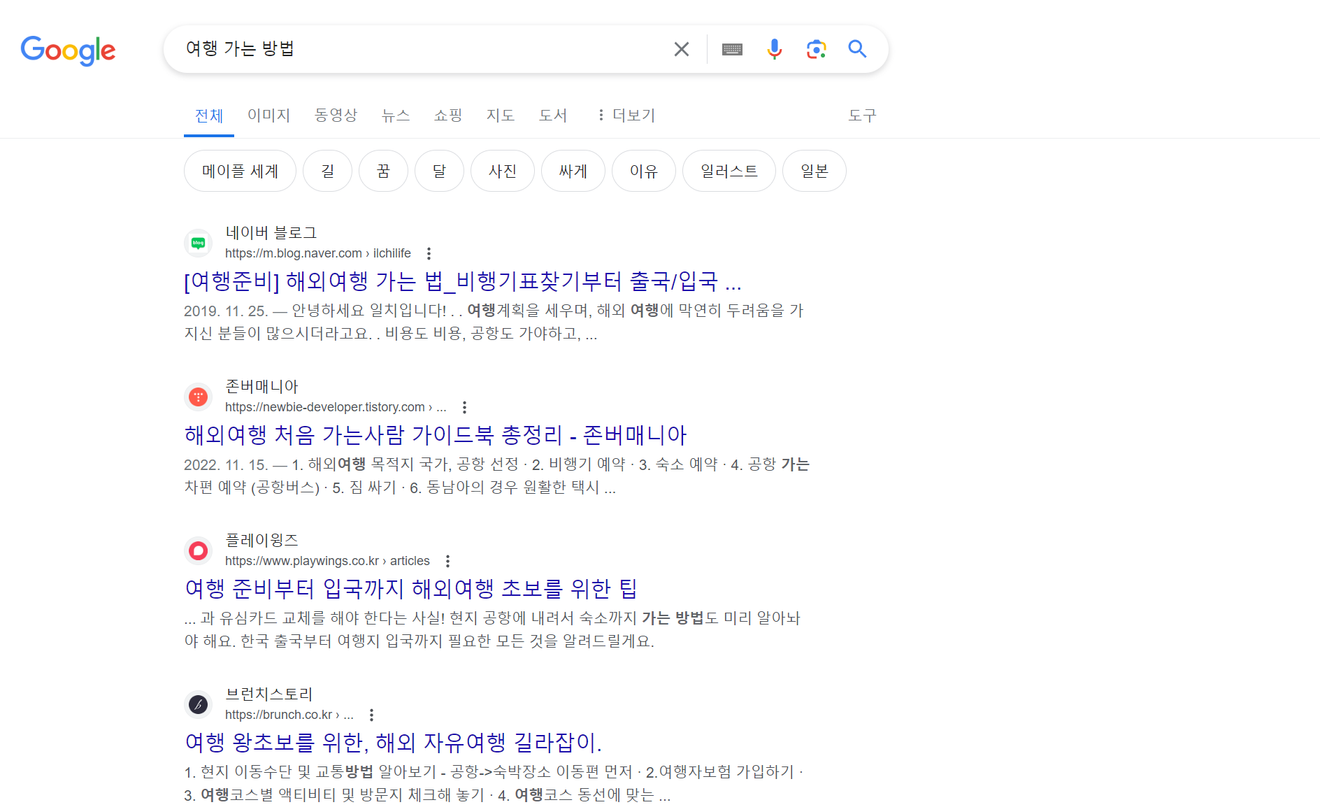Image resolution: width=1320 pixels, height=810 pixels.
Task: Open 여행 준비부터 입국까지 해외여행 초보 result
Action: (x=411, y=589)
